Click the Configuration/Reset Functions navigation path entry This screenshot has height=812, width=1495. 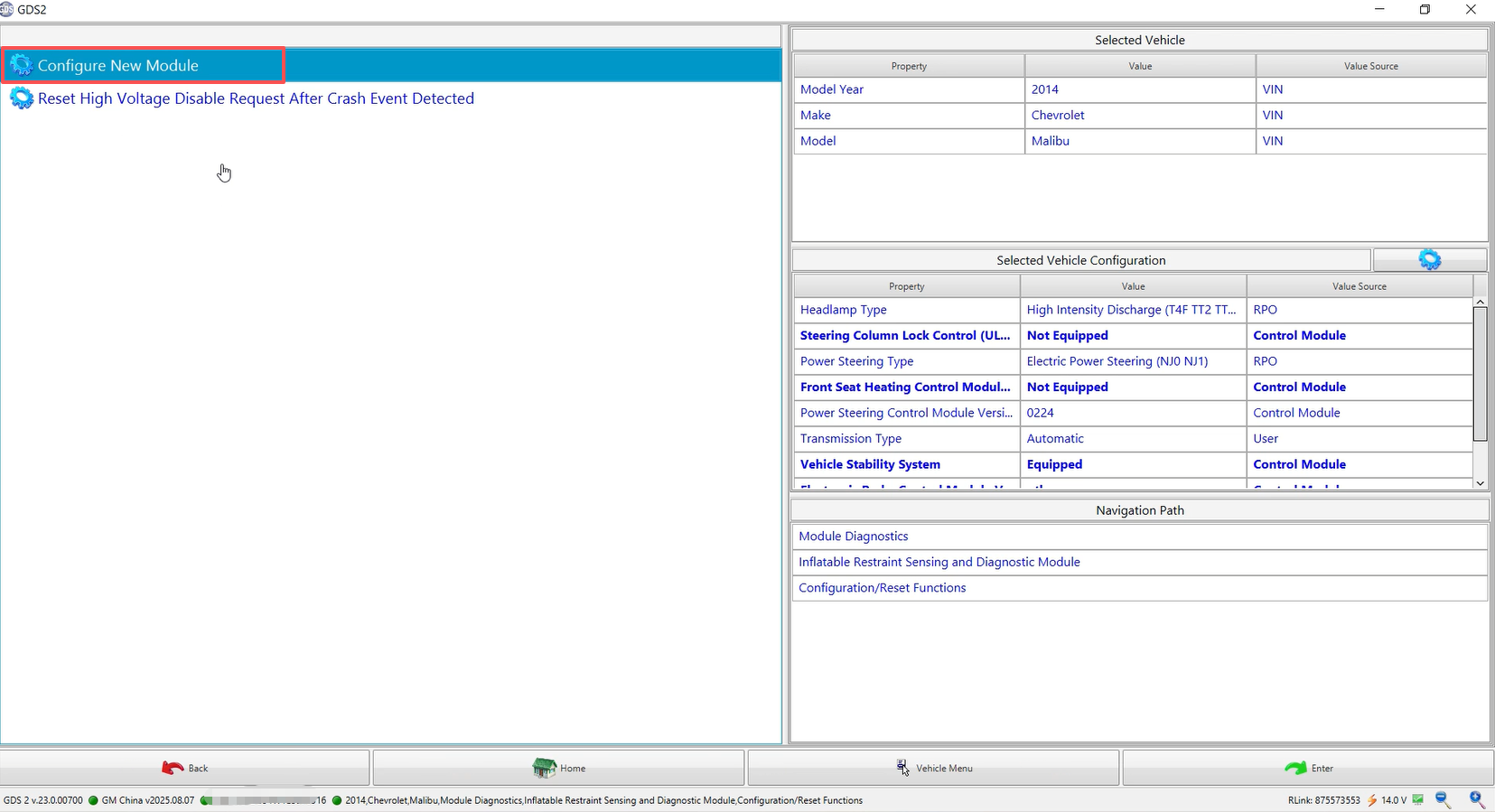(x=882, y=588)
